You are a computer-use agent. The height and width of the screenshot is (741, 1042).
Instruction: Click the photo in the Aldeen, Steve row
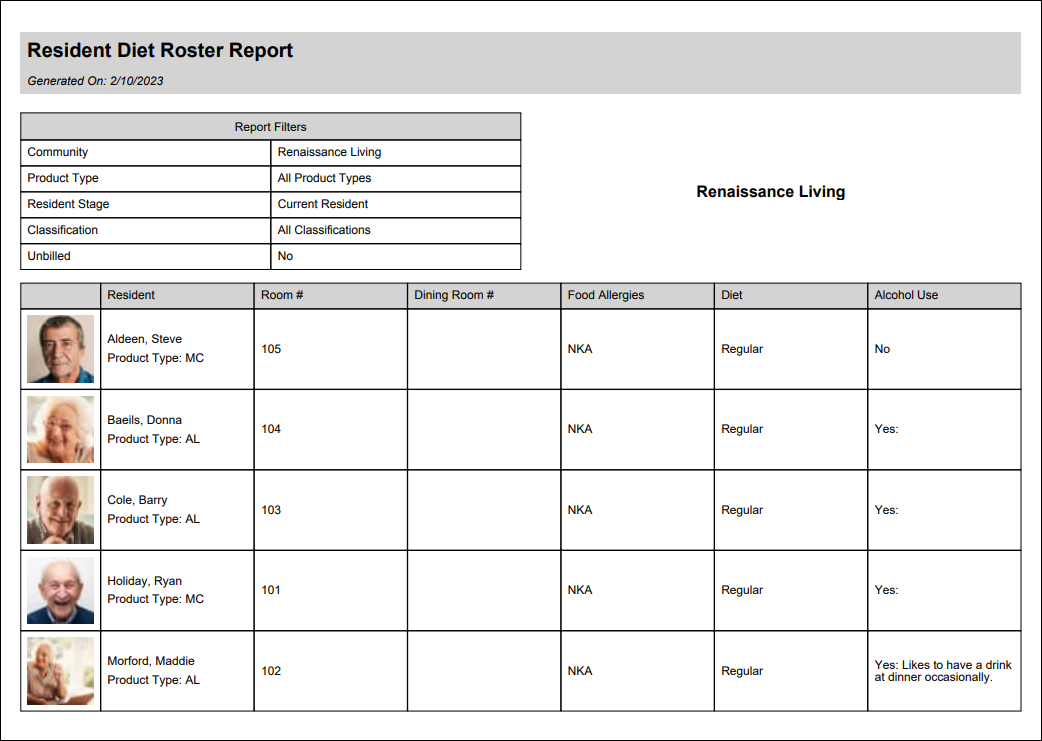pyautogui.click(x=60, y=349)
